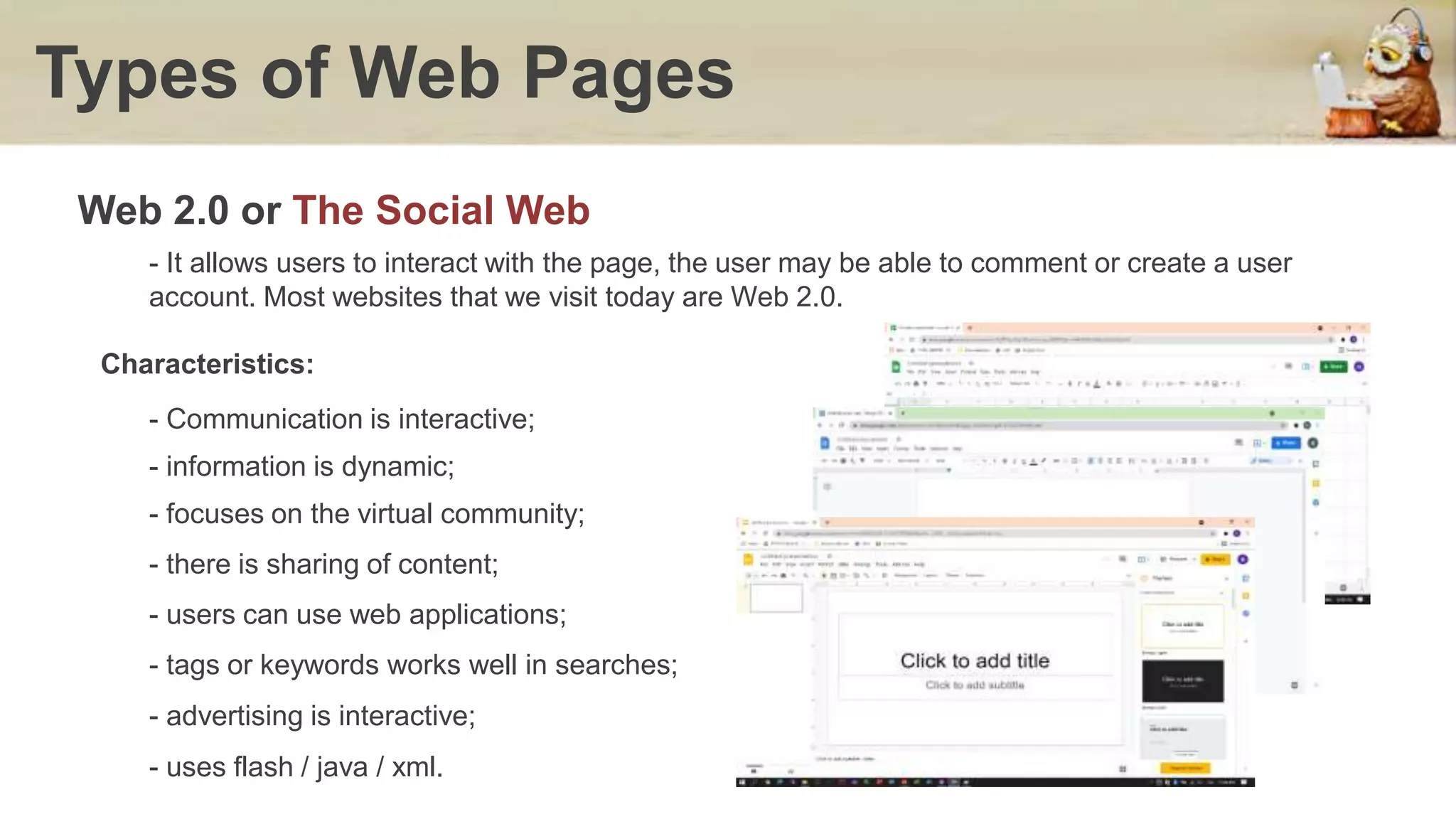Click the 'Click to add subtitle' placeholder
The width and height of the screenshot is (1456, 819).
coord(975,685)
